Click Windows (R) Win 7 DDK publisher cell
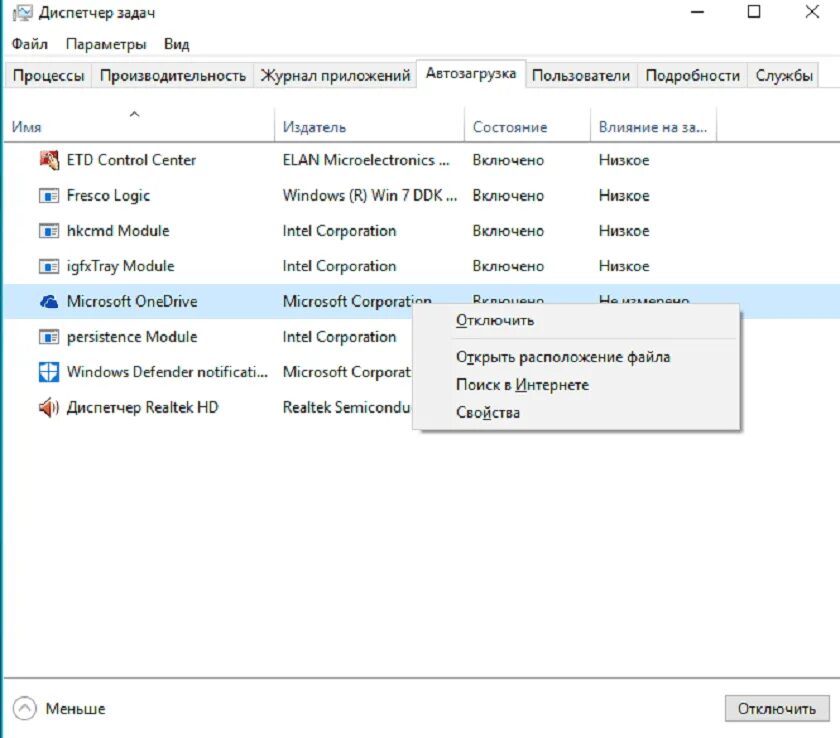 point(370,195)
